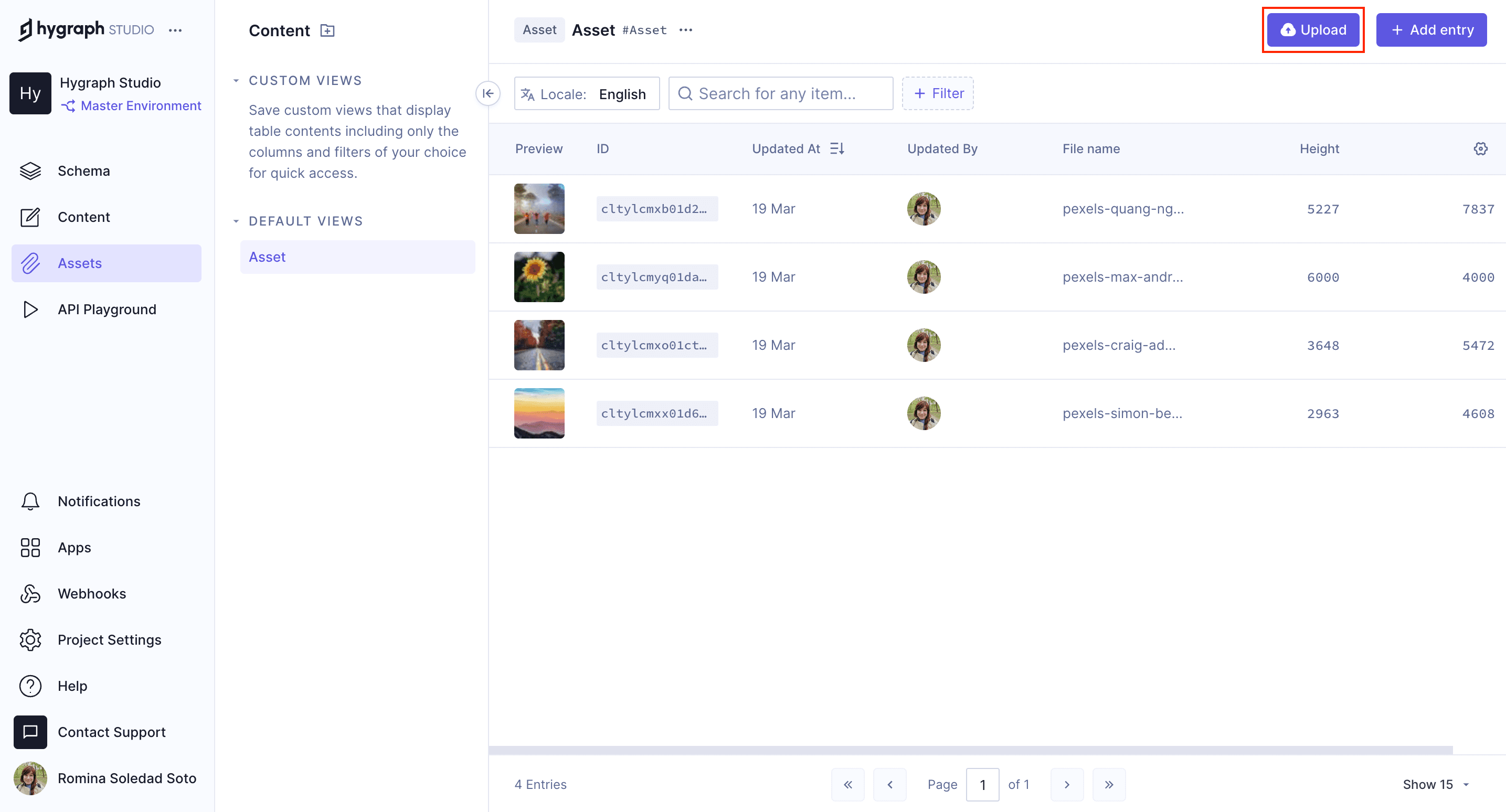Image resolution: width=1506 pixels, height=812 pixels.
Task: Click the Upload button
Action: click(1312, 30)
